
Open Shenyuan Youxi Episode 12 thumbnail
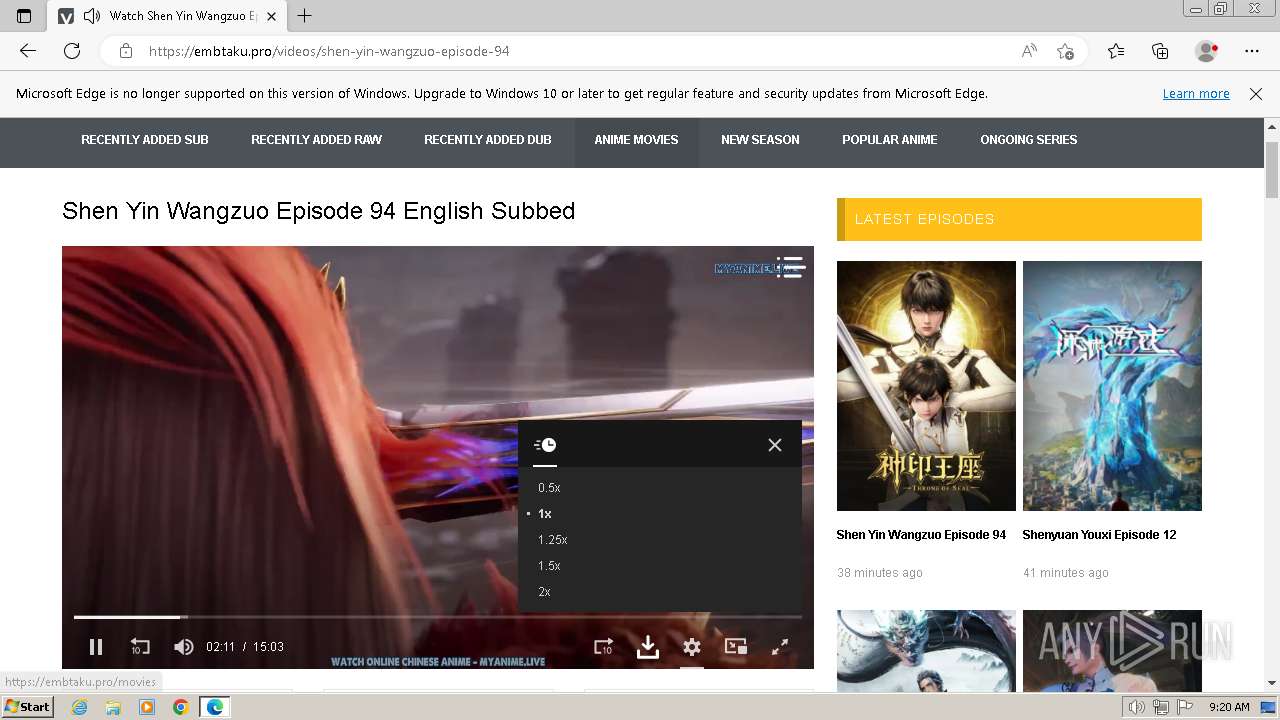[x=1112, y=386]
